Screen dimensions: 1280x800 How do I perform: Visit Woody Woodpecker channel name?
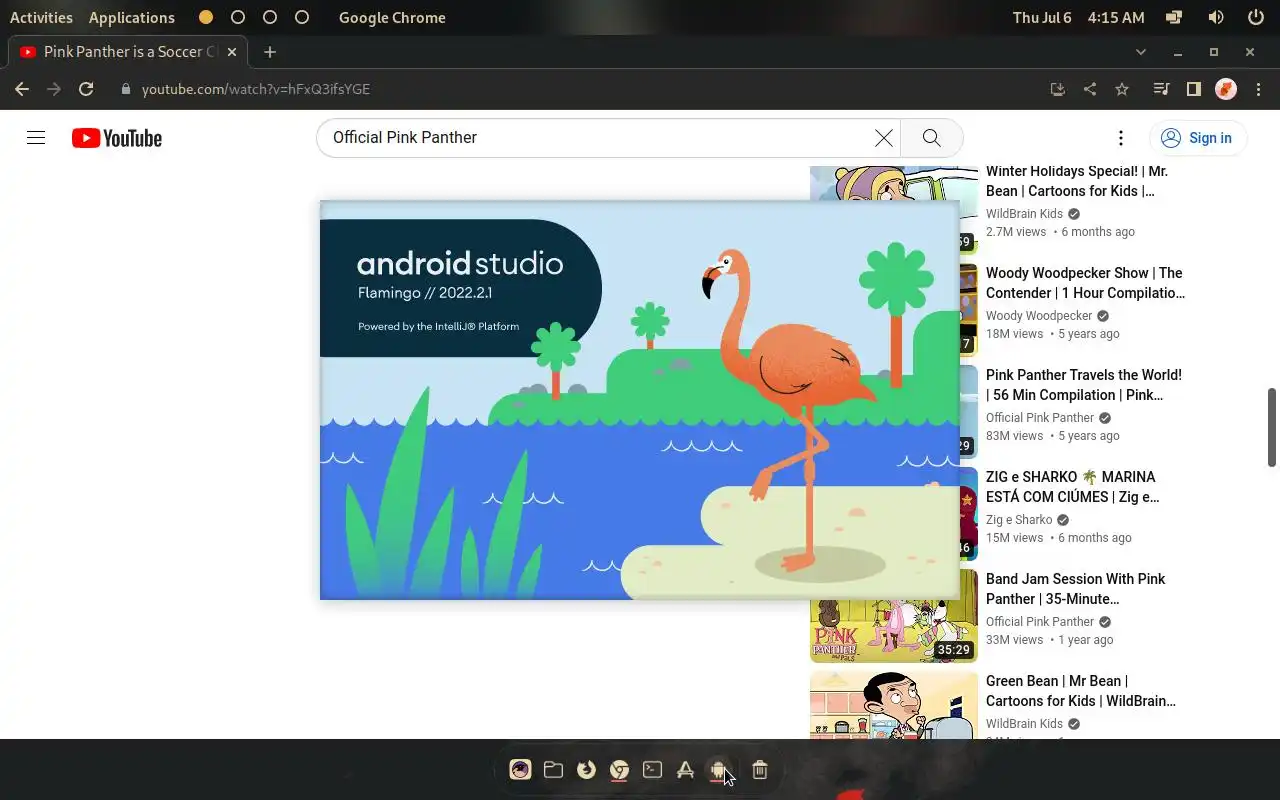pyautogui.click(x=1039, y=316)
